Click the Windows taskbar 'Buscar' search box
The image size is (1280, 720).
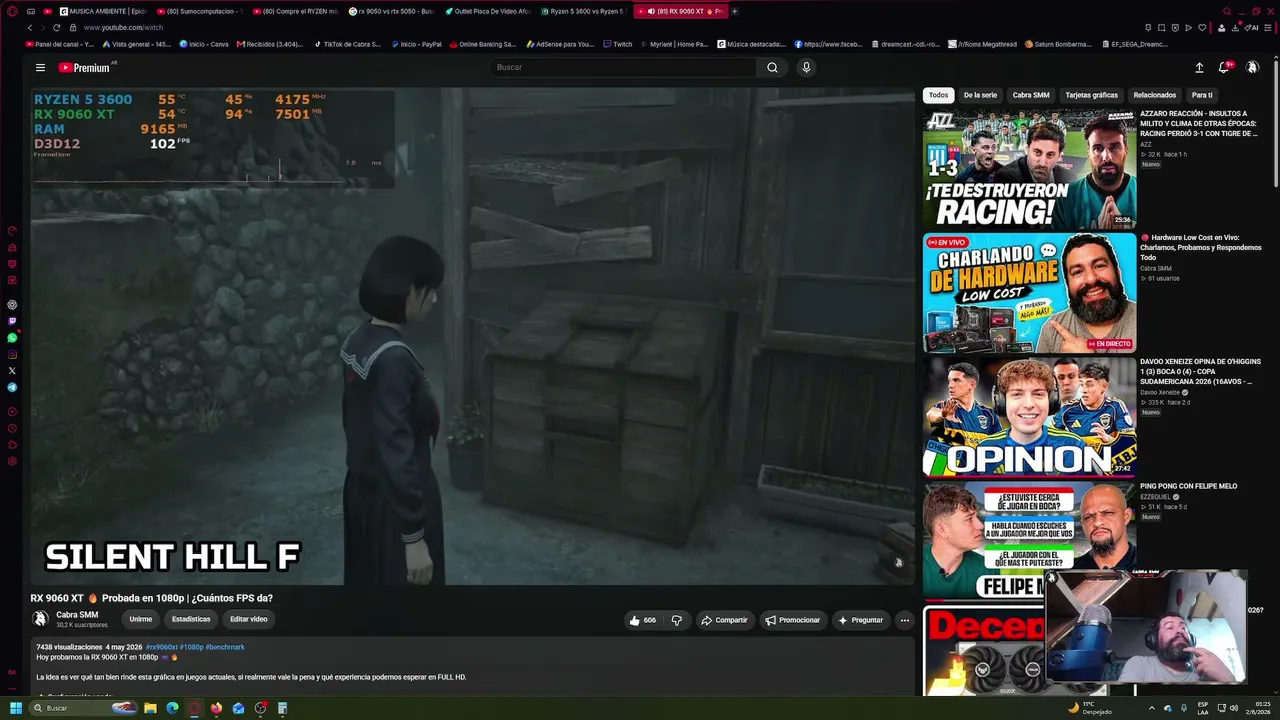pyautogui.click(x=83, y=708)
